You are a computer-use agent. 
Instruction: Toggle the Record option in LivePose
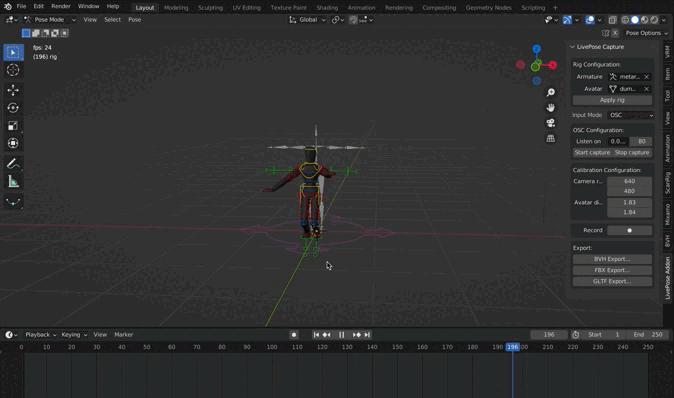coord(629,230)
